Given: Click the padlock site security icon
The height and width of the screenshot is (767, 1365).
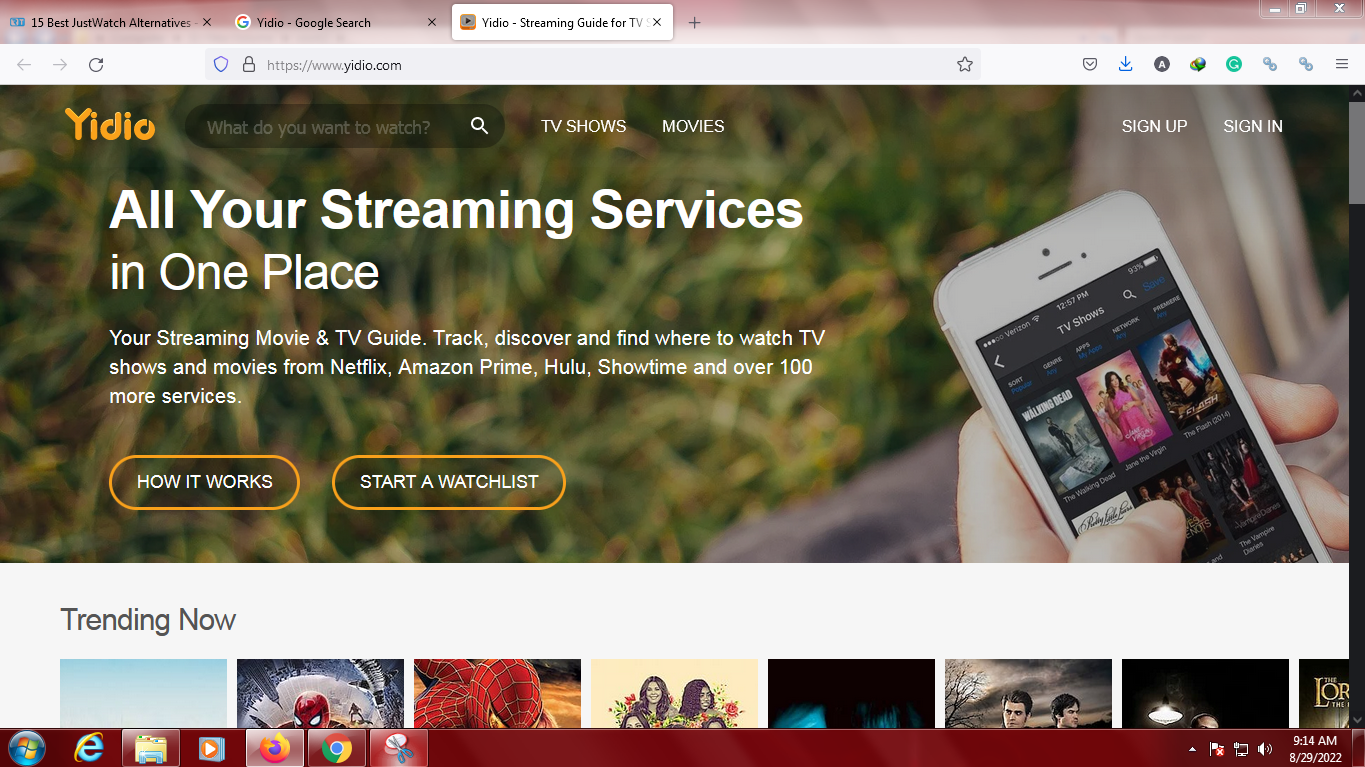Looking at the screenshot, I should click(x=249, y=64).
